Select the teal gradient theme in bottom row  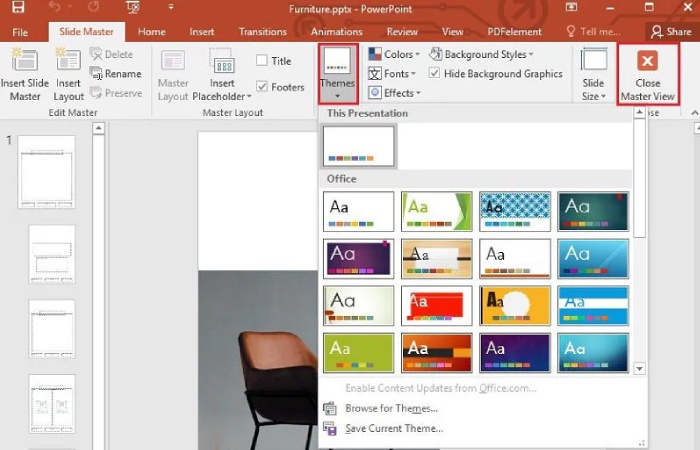pos(593,353)
